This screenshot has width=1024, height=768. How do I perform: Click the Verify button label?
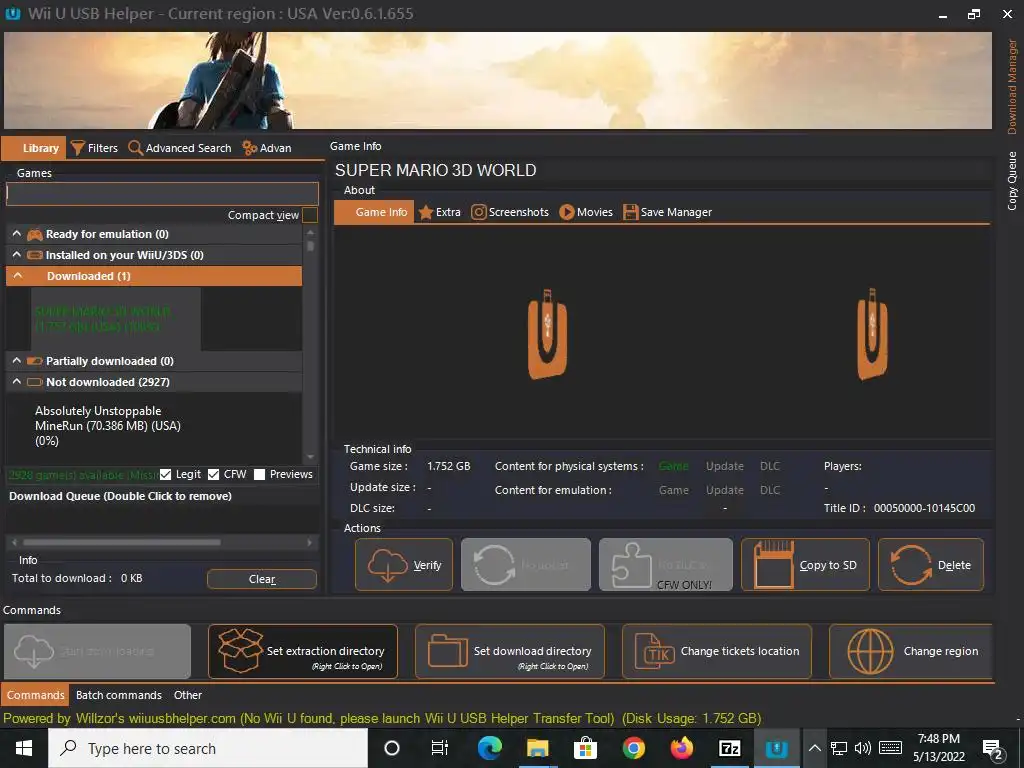(x=428, y=565)
